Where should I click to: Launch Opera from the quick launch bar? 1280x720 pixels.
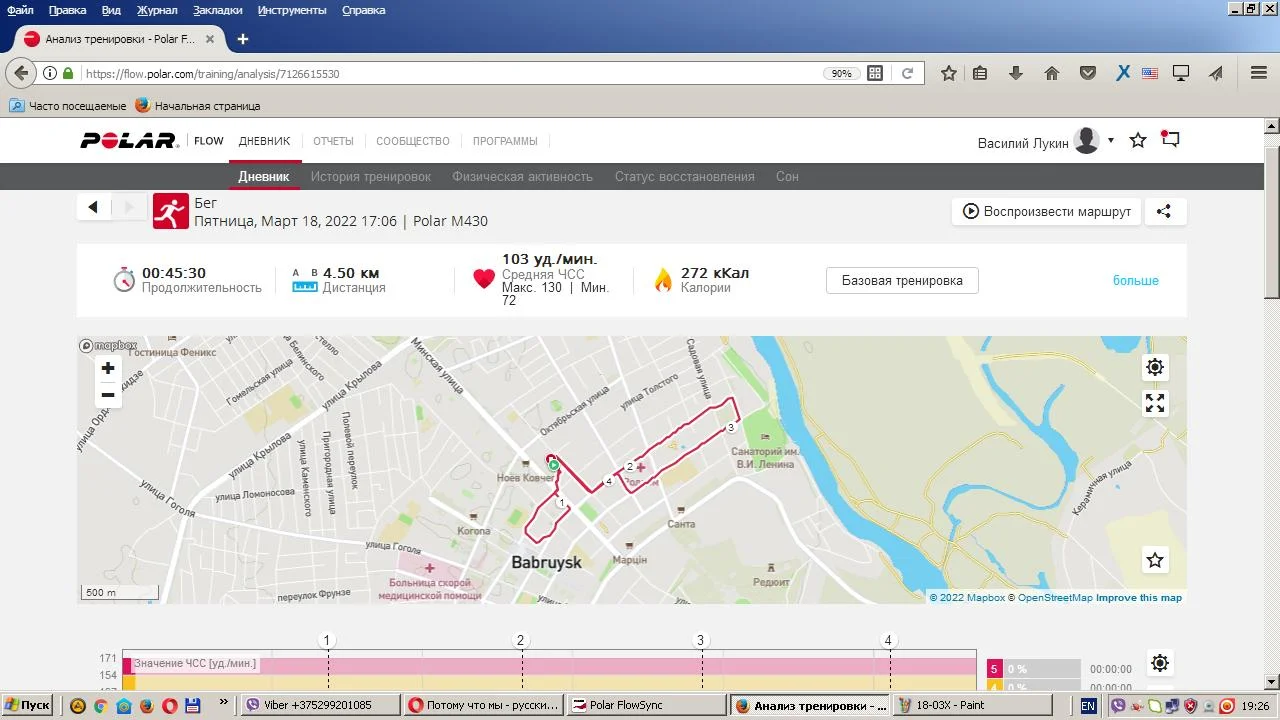click(169, 705)
